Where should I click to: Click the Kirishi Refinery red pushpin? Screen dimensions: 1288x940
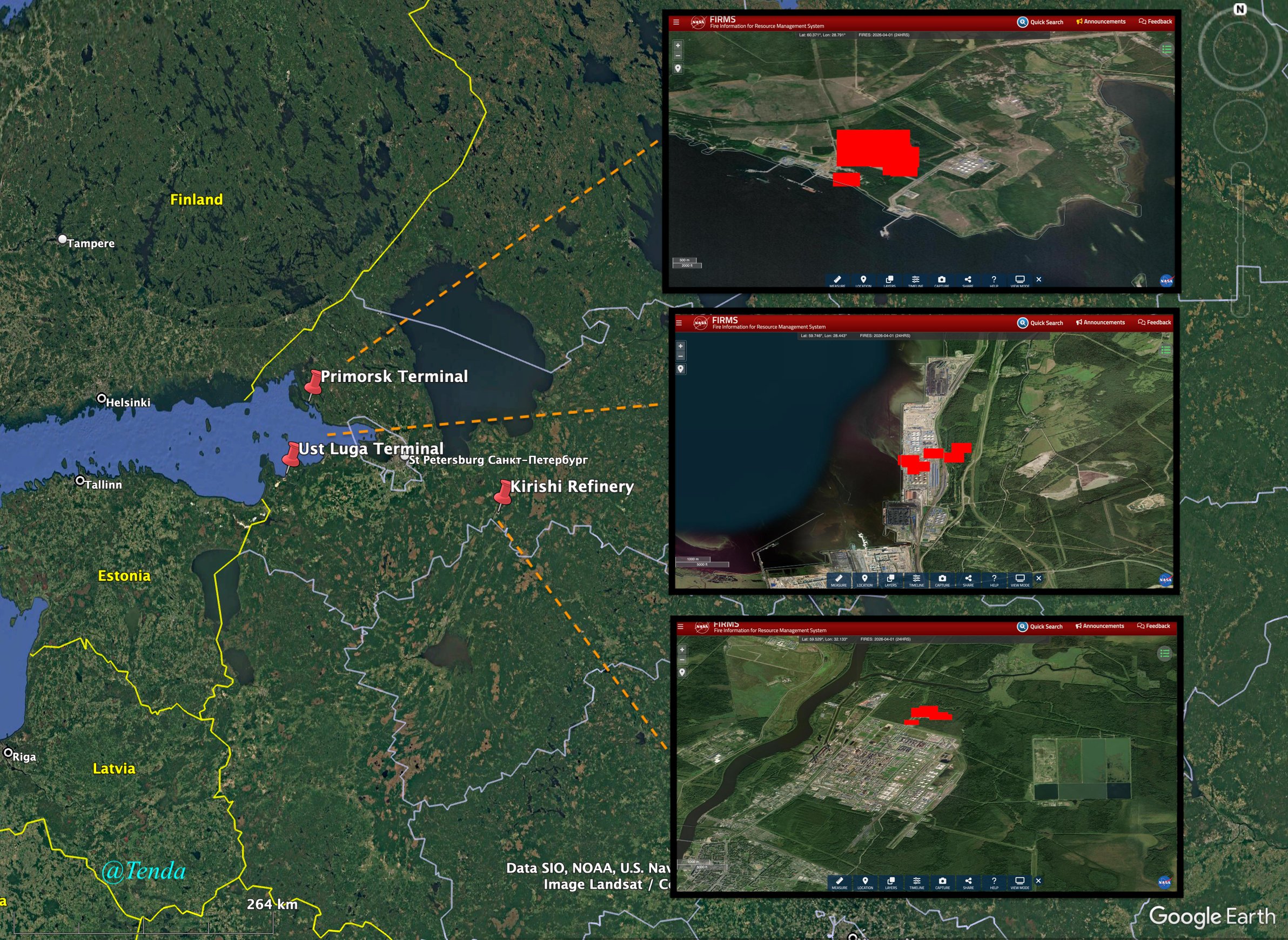click(503, 493)
